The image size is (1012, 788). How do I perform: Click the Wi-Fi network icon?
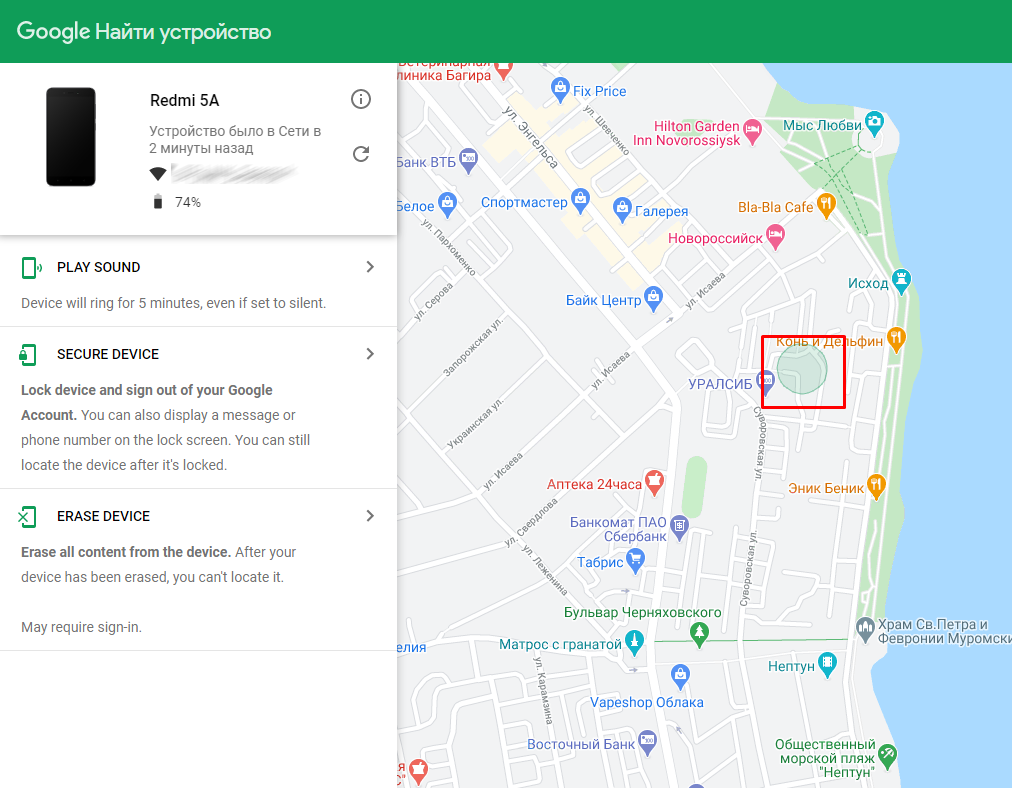[x=158, y=174]
